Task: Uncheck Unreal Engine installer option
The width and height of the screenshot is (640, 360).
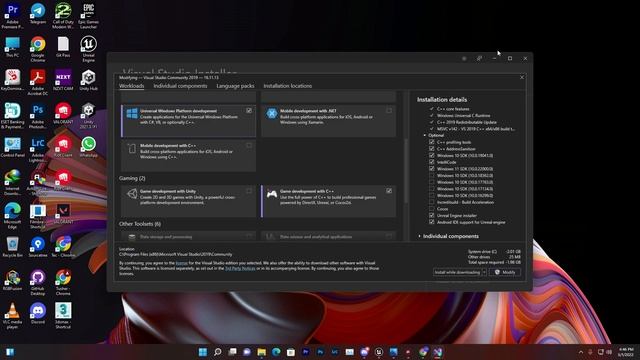Action: point(432,216)
